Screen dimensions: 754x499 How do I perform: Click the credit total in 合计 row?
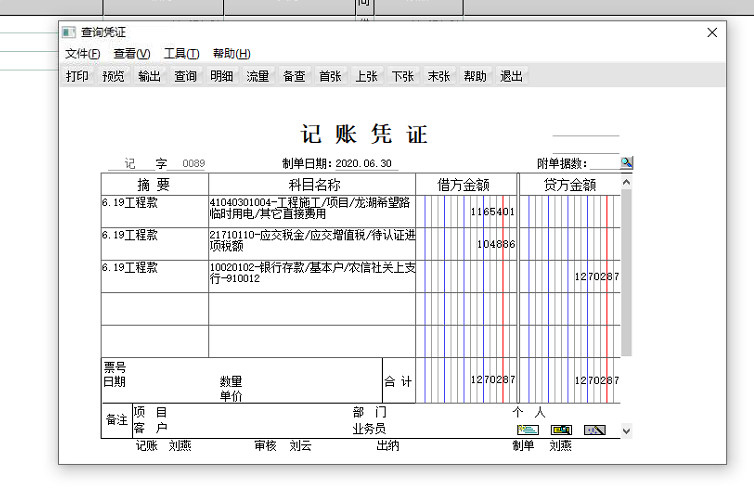(x=597, y=380)
